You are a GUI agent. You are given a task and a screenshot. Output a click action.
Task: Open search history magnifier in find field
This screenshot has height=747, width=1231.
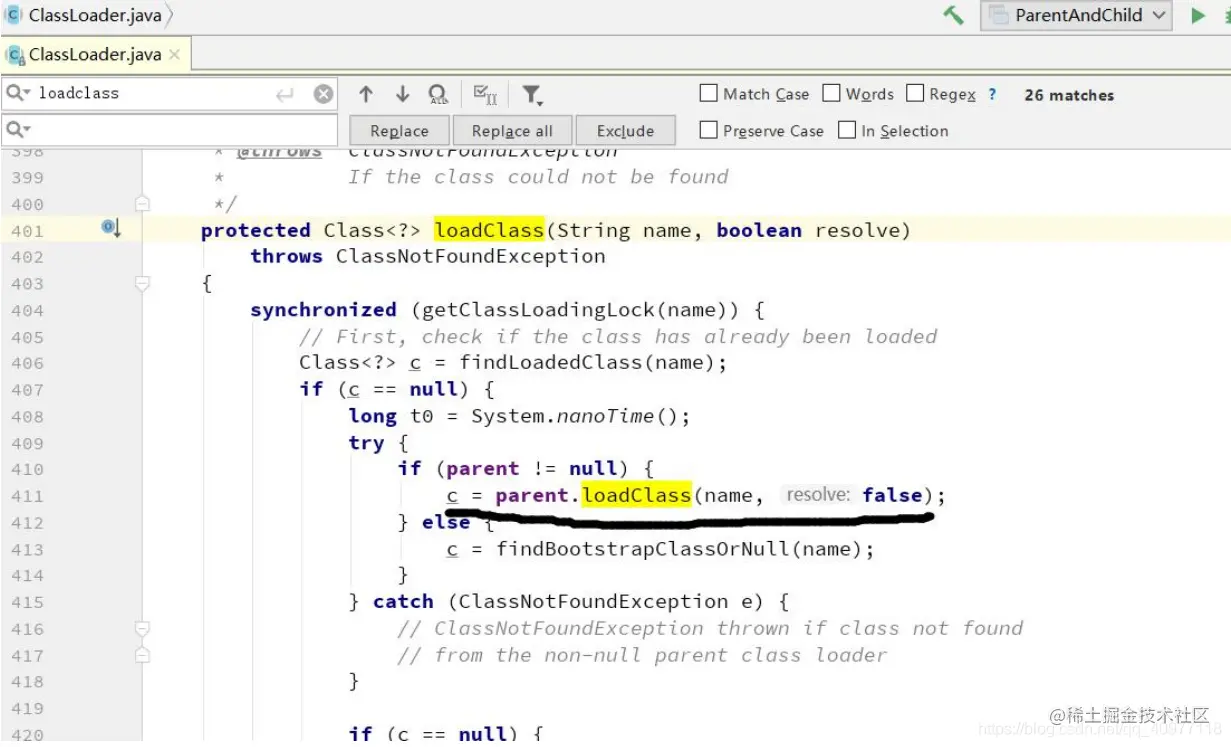[x=18, y=93]
